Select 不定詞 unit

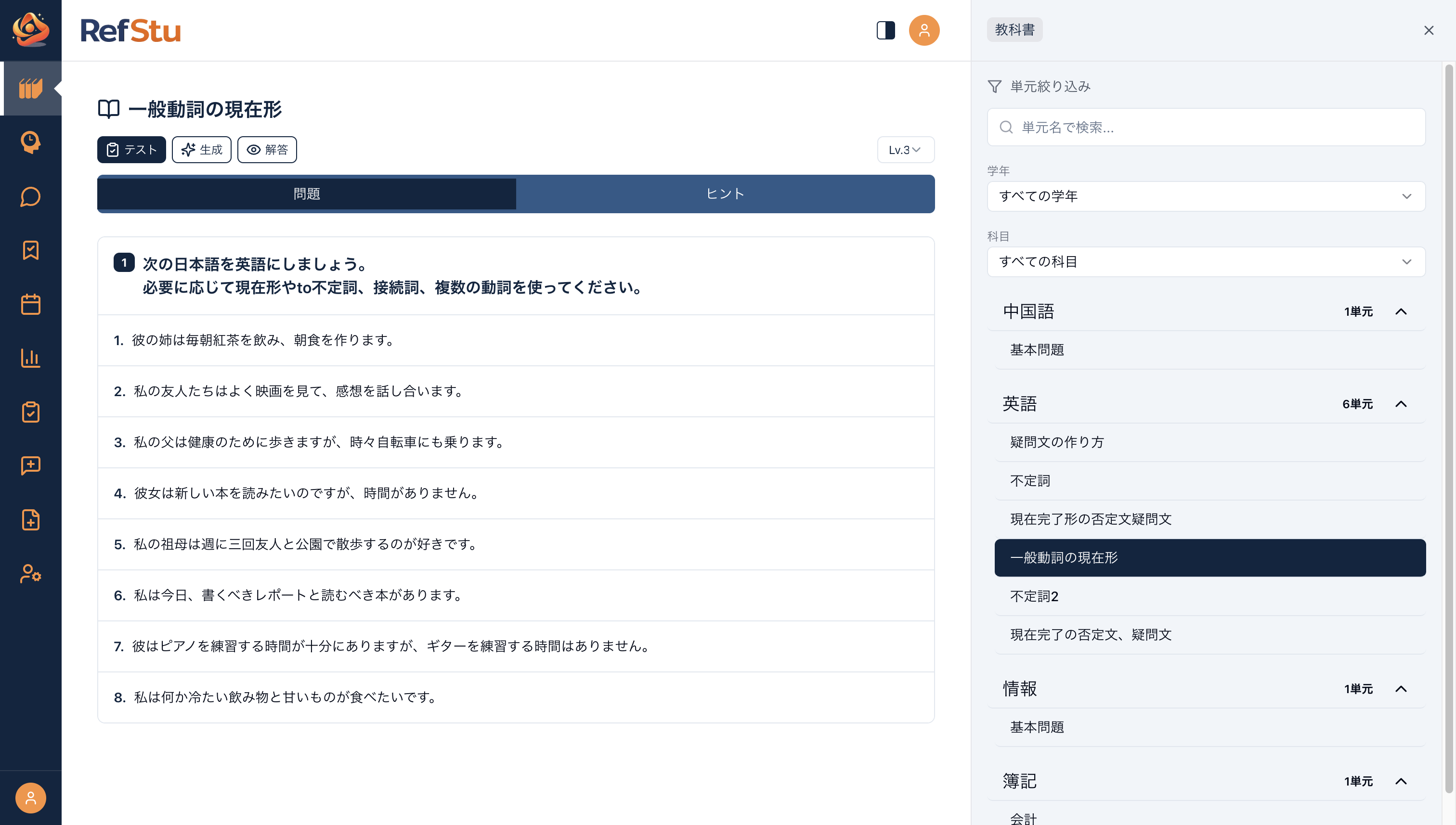pyautogui.click(x=1210, y=480)
